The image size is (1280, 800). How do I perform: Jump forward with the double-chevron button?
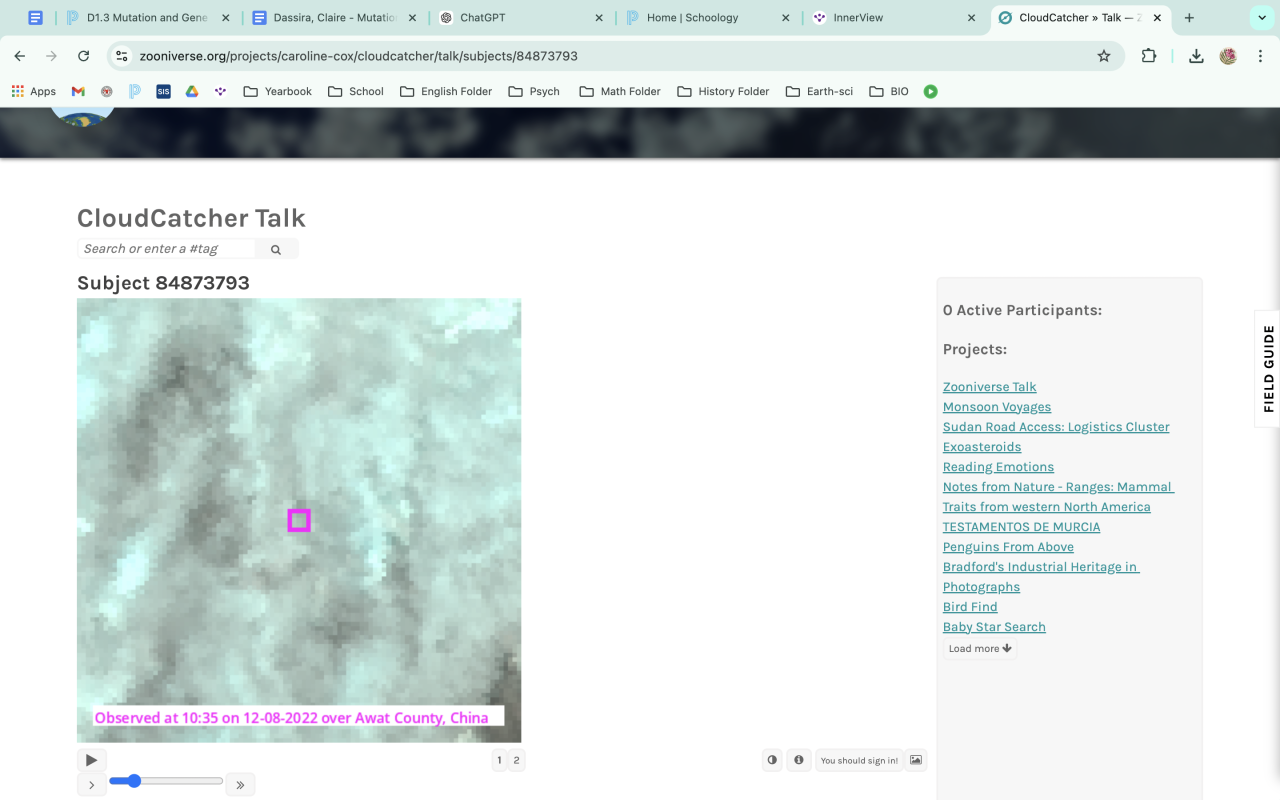240,785
